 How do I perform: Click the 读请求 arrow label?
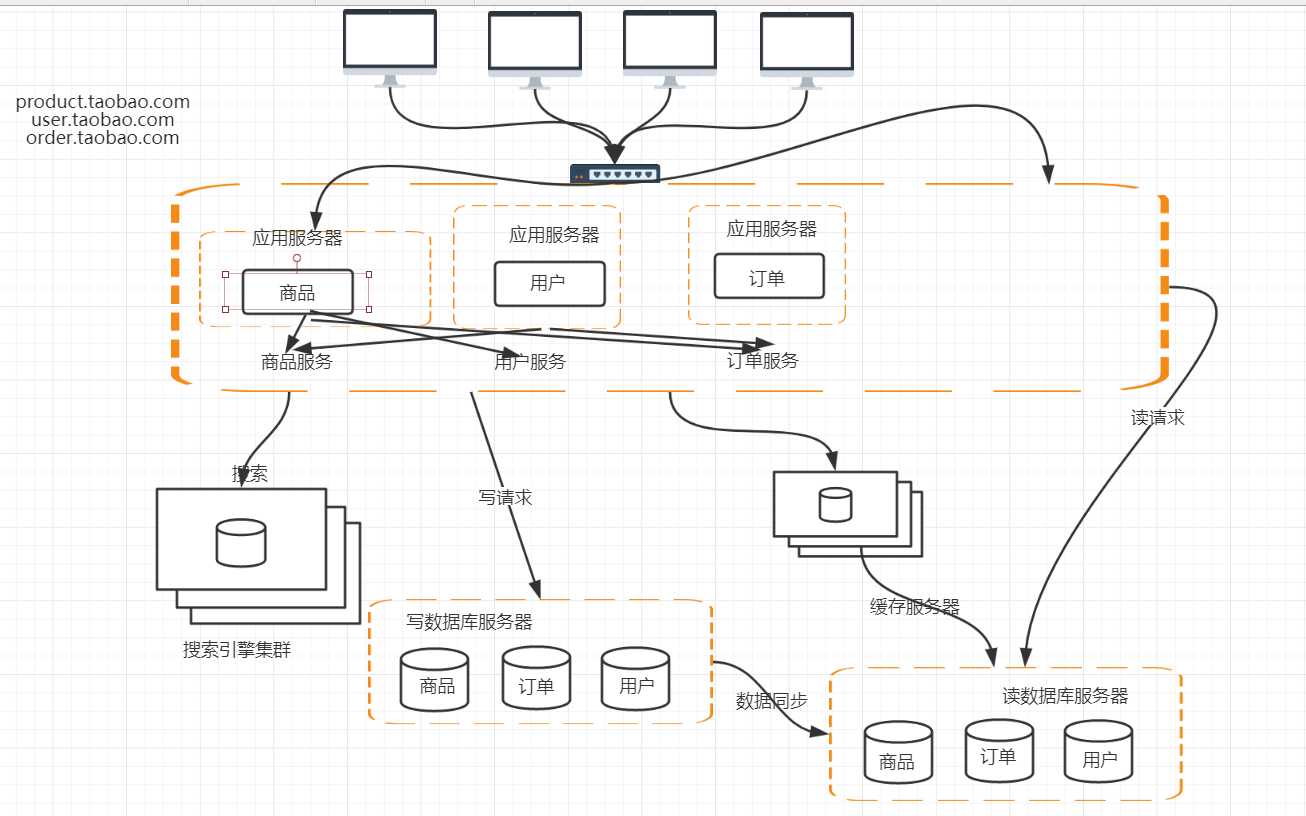pos(1158,418)
